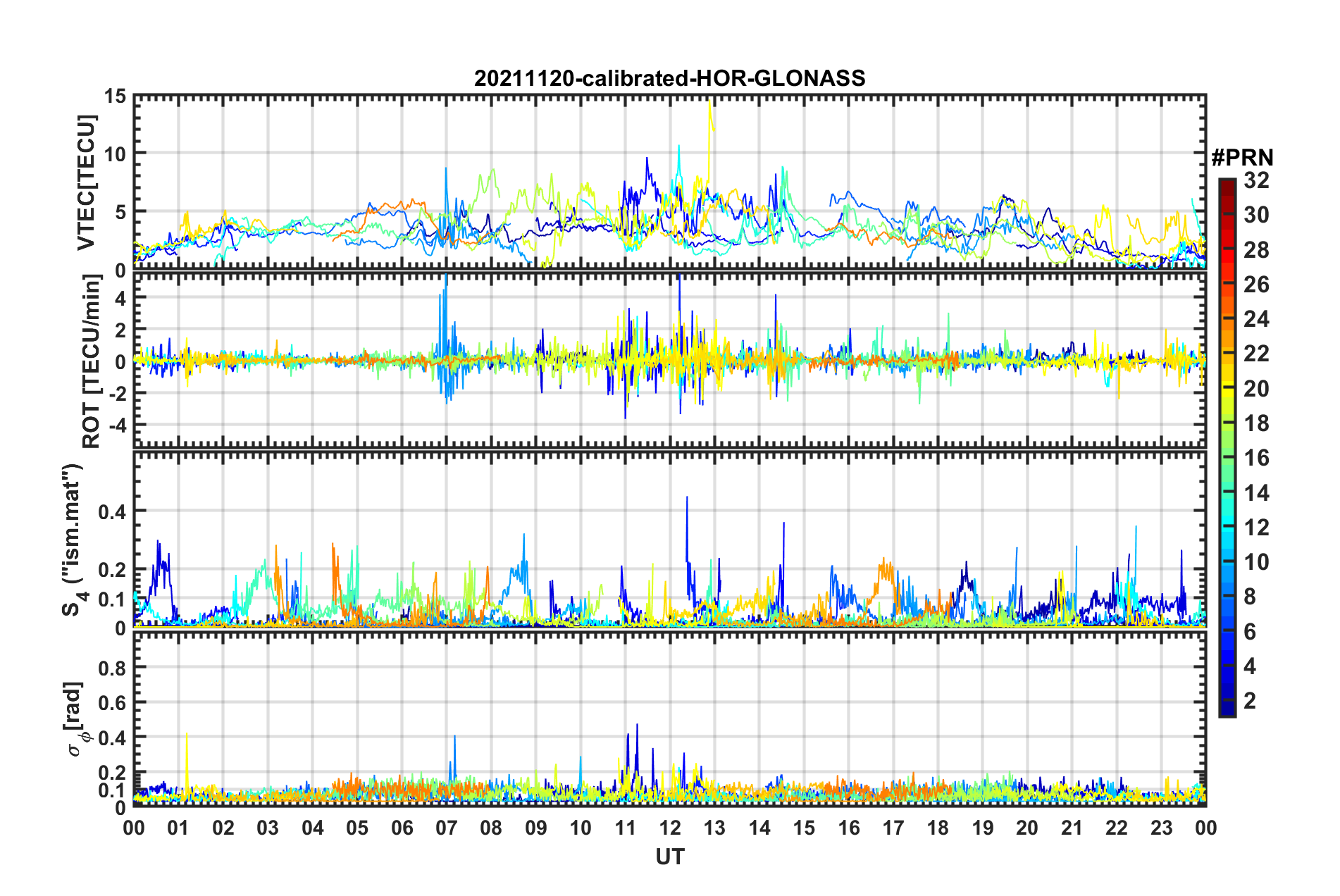1340x896 pixels.
Task: Click UT axis tick label 19
Action: click(x=983, y=828)
